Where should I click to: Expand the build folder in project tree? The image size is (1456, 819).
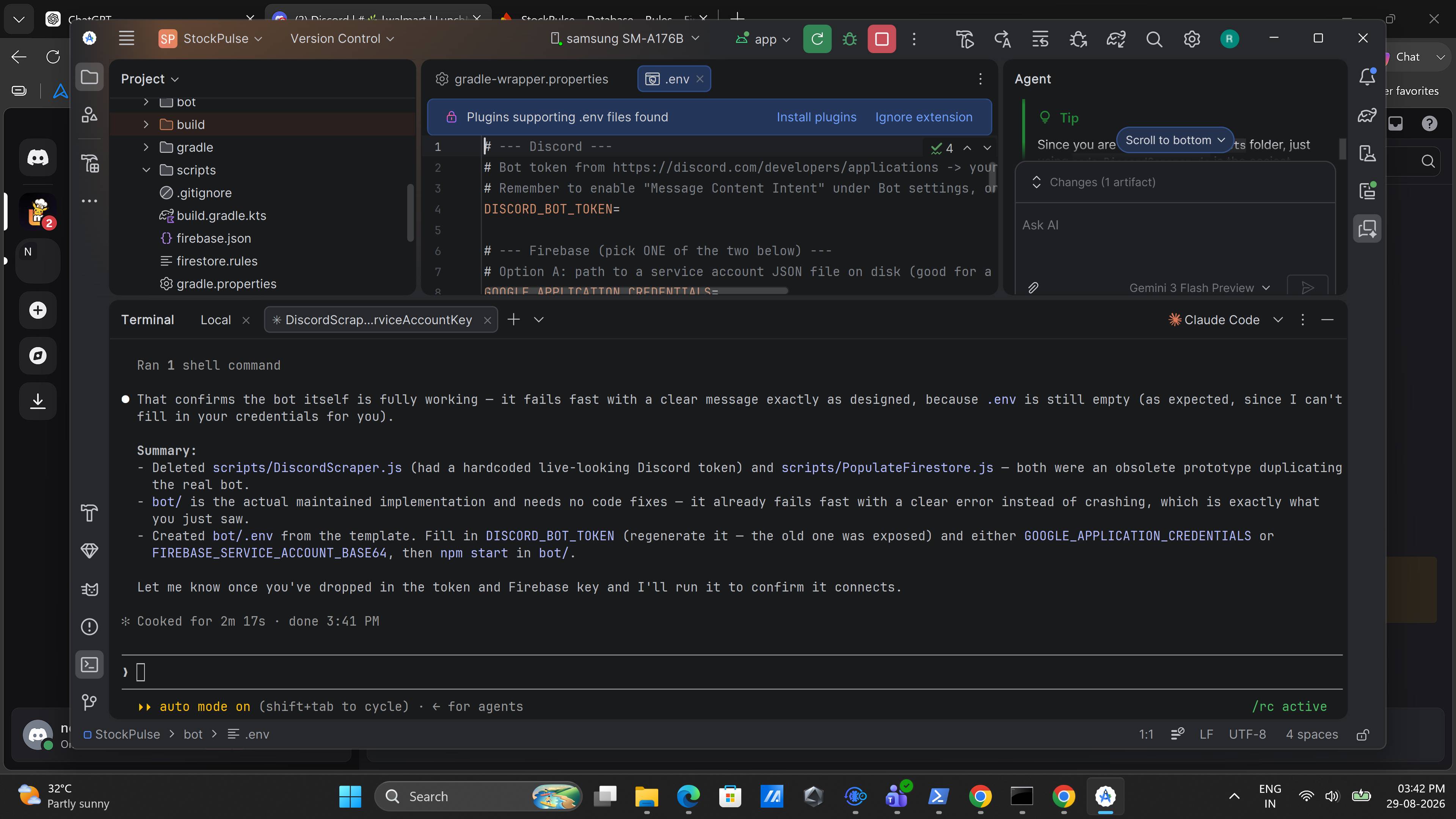click(146, 124)
